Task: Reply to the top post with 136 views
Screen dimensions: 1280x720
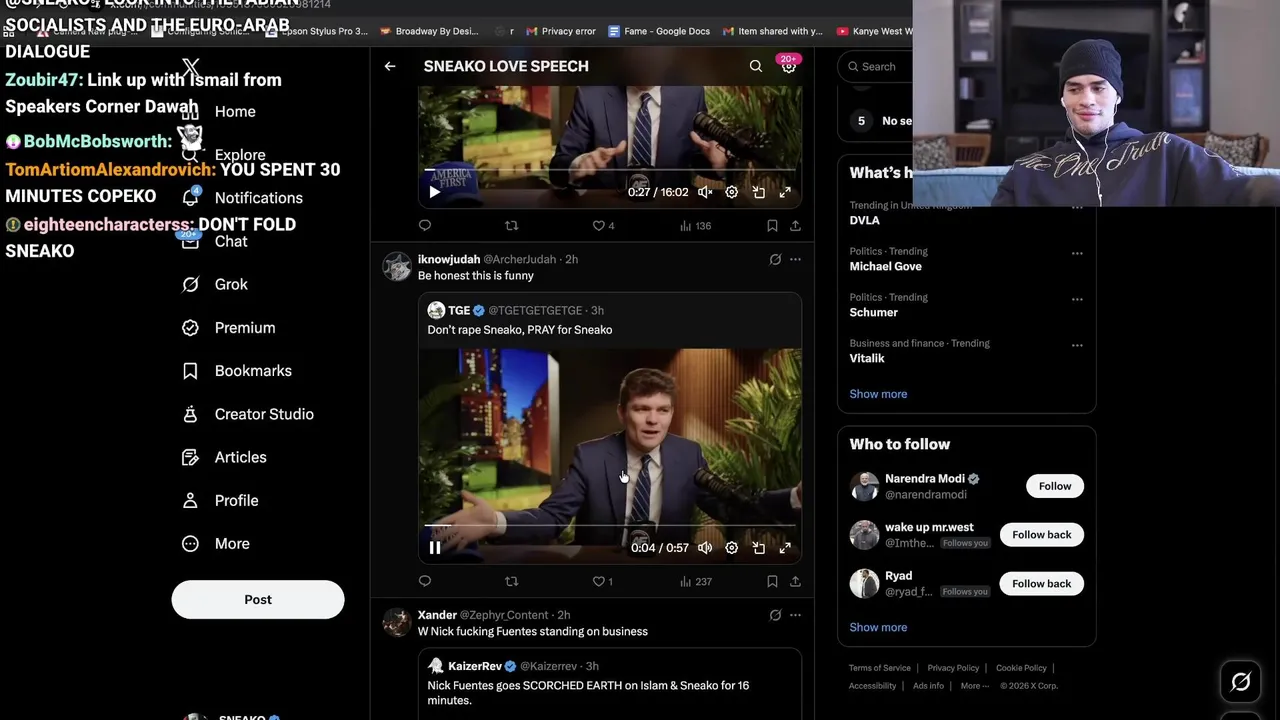Action: tap(425, 226)
